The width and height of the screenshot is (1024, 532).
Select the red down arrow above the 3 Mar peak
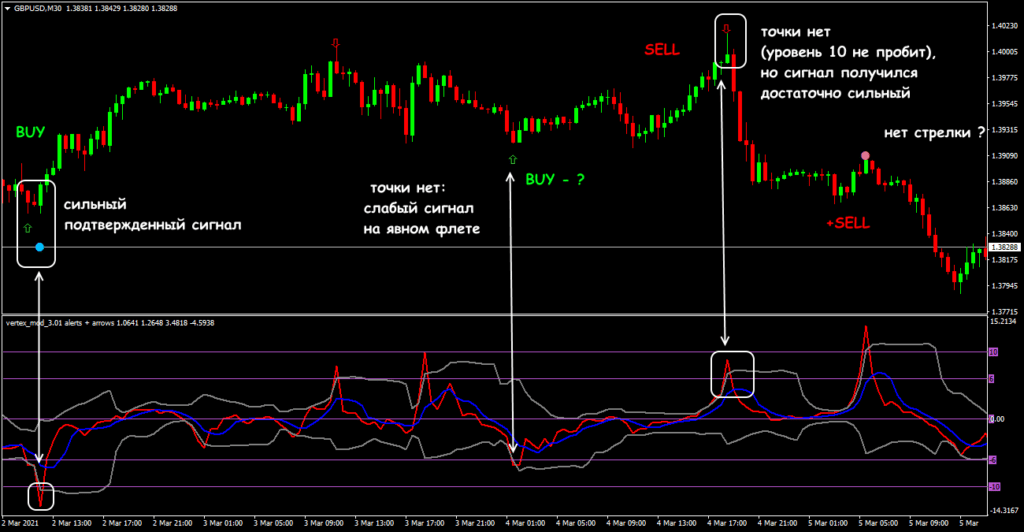335,43
